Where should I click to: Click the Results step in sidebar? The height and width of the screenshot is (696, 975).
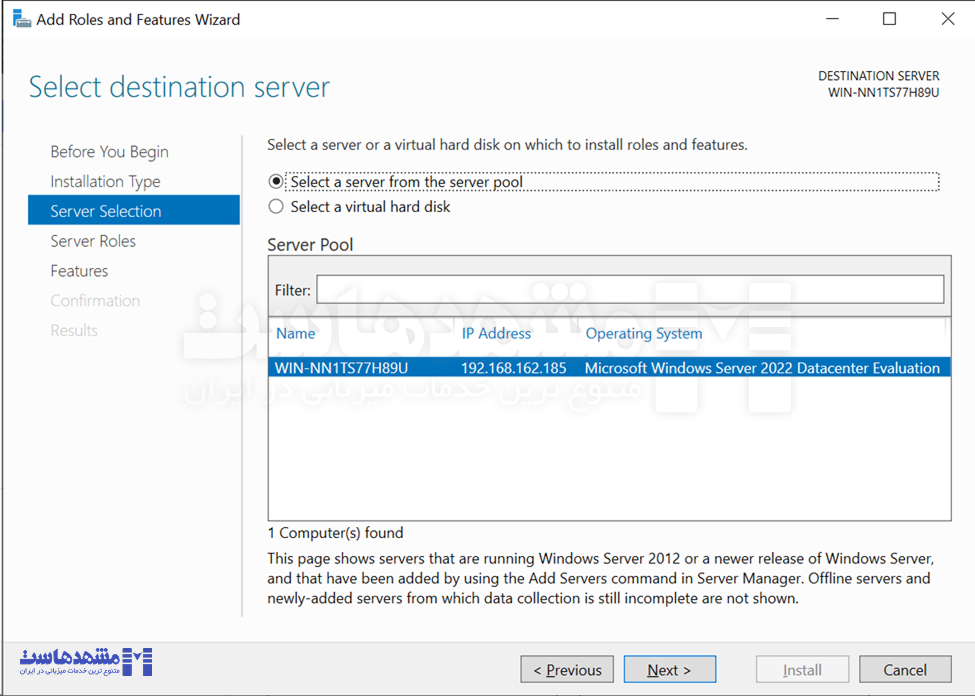point(74,330)
